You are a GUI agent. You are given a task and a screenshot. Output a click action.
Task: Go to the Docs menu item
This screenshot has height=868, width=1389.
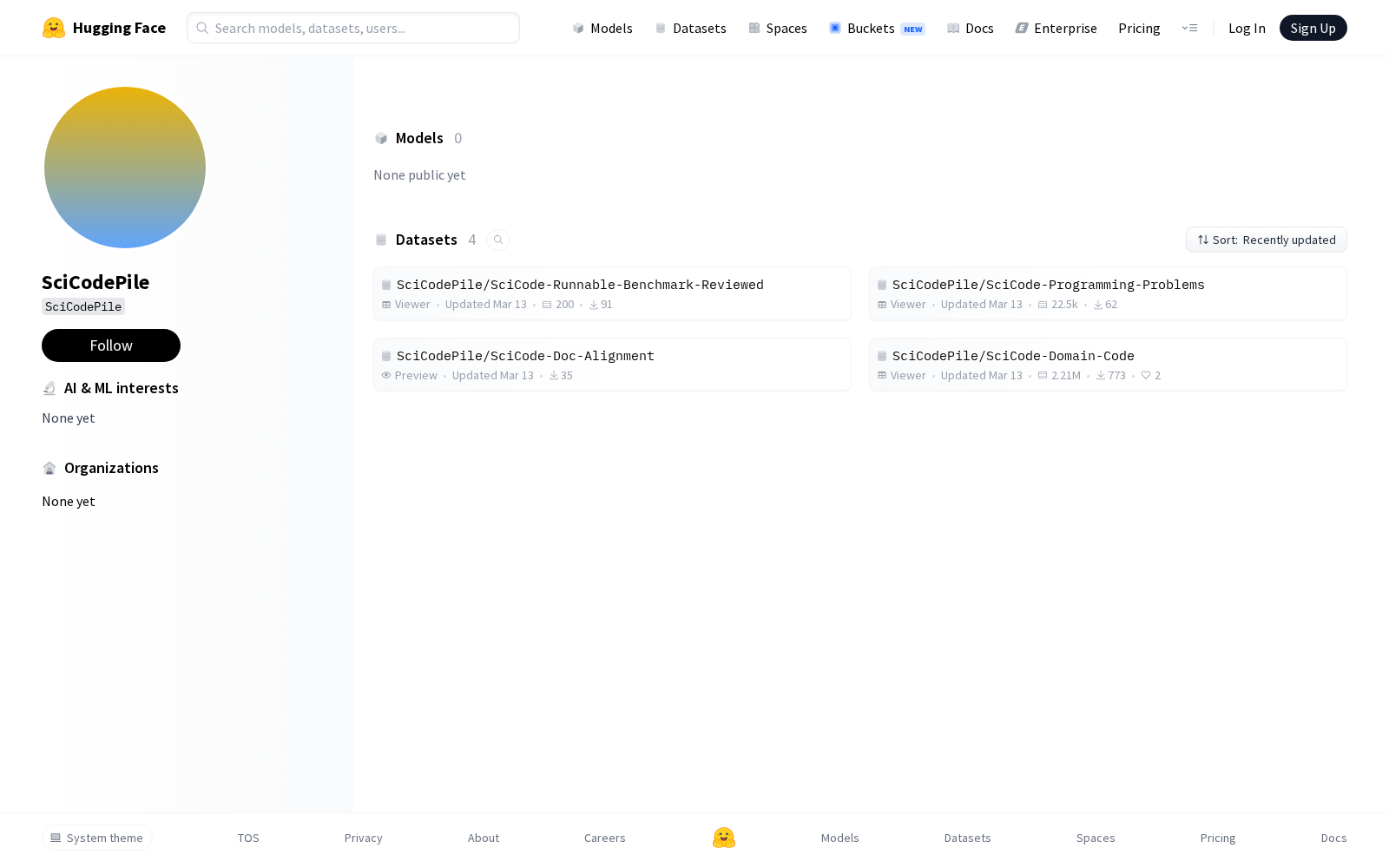click(x=971, y=29)
